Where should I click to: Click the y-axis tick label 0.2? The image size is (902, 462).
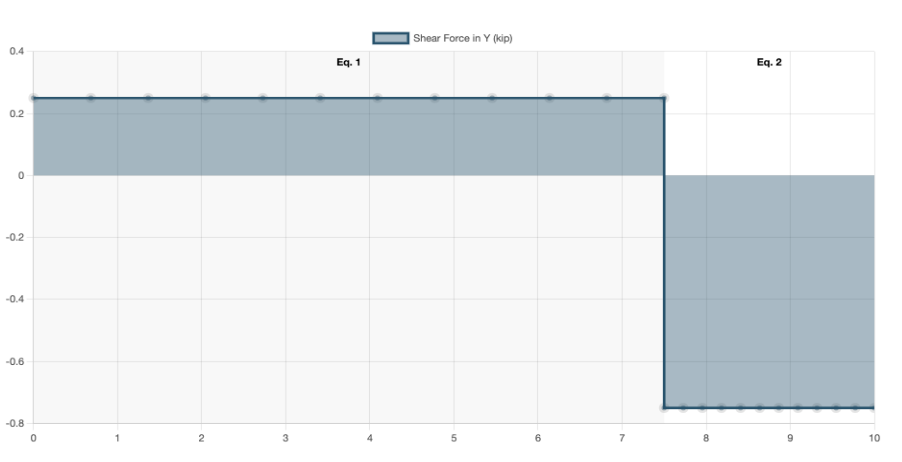(18, 113)
